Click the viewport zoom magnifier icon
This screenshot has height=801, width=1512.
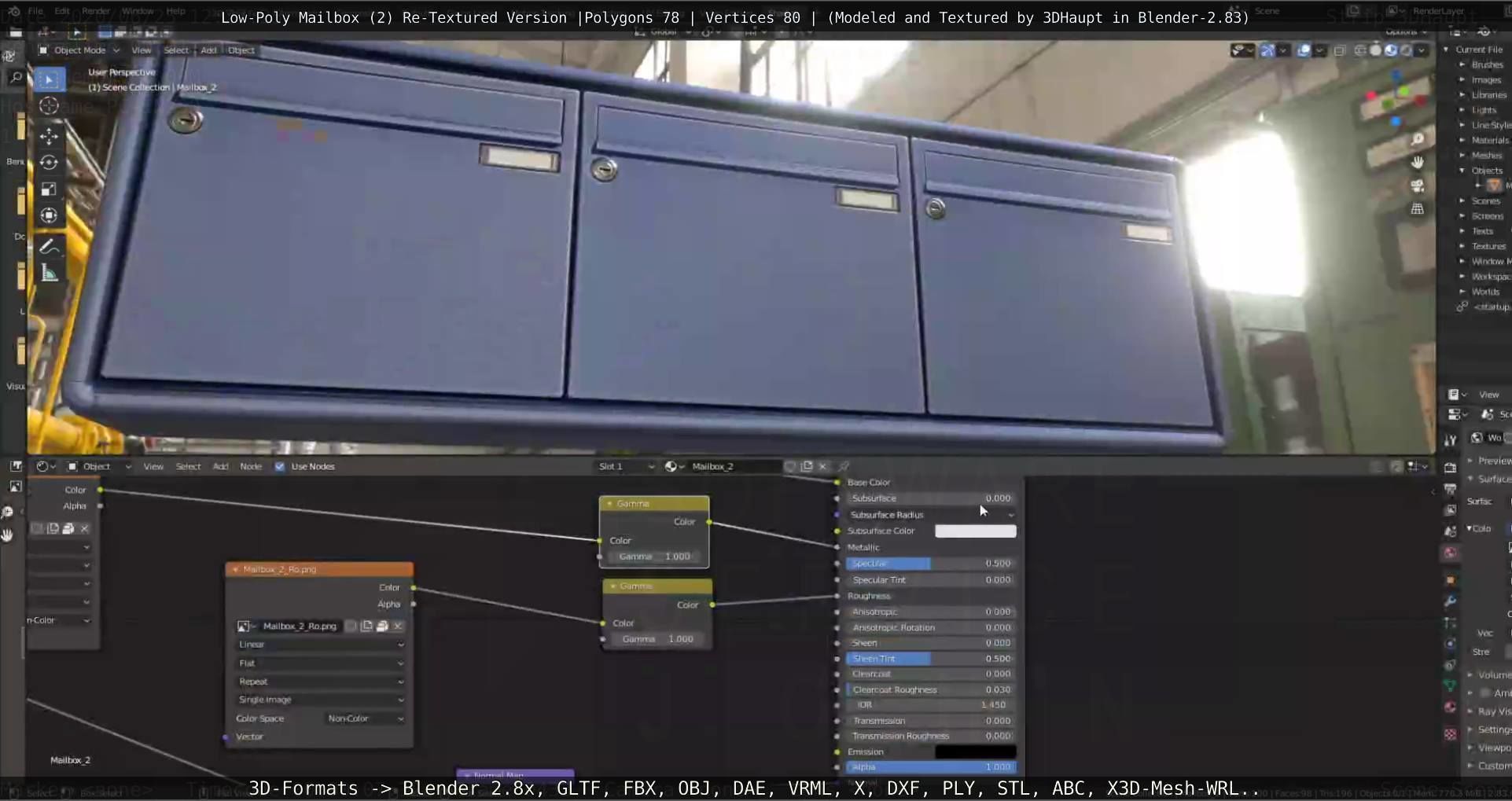1417,139
